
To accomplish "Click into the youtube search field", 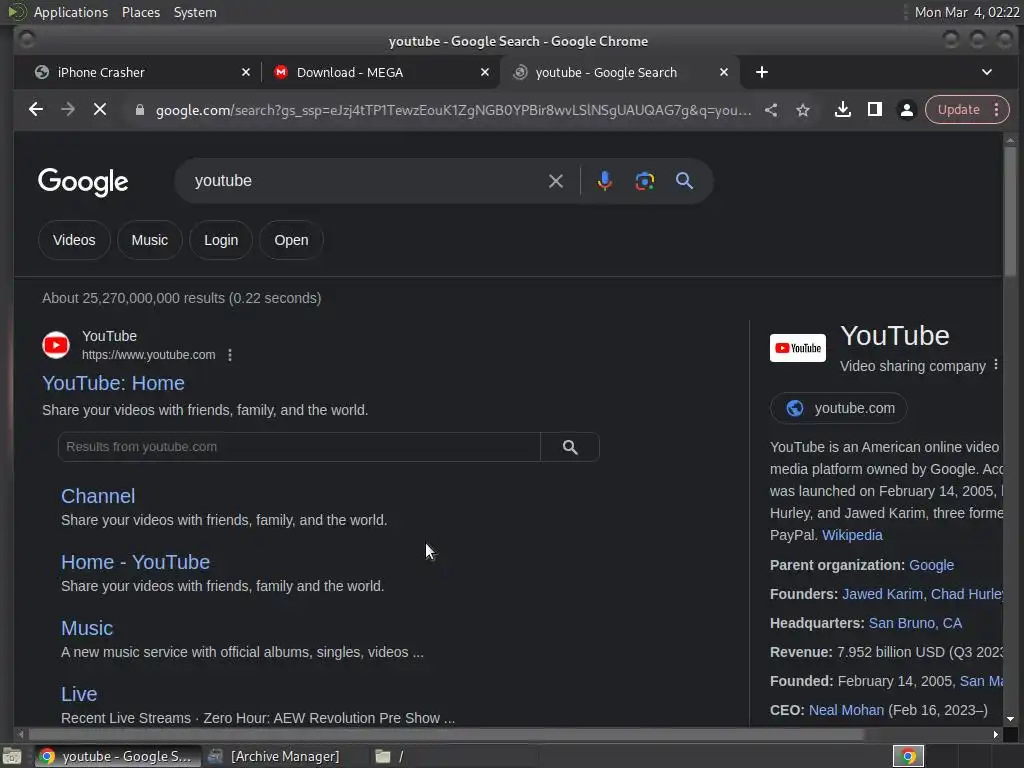I will point(366,181).
